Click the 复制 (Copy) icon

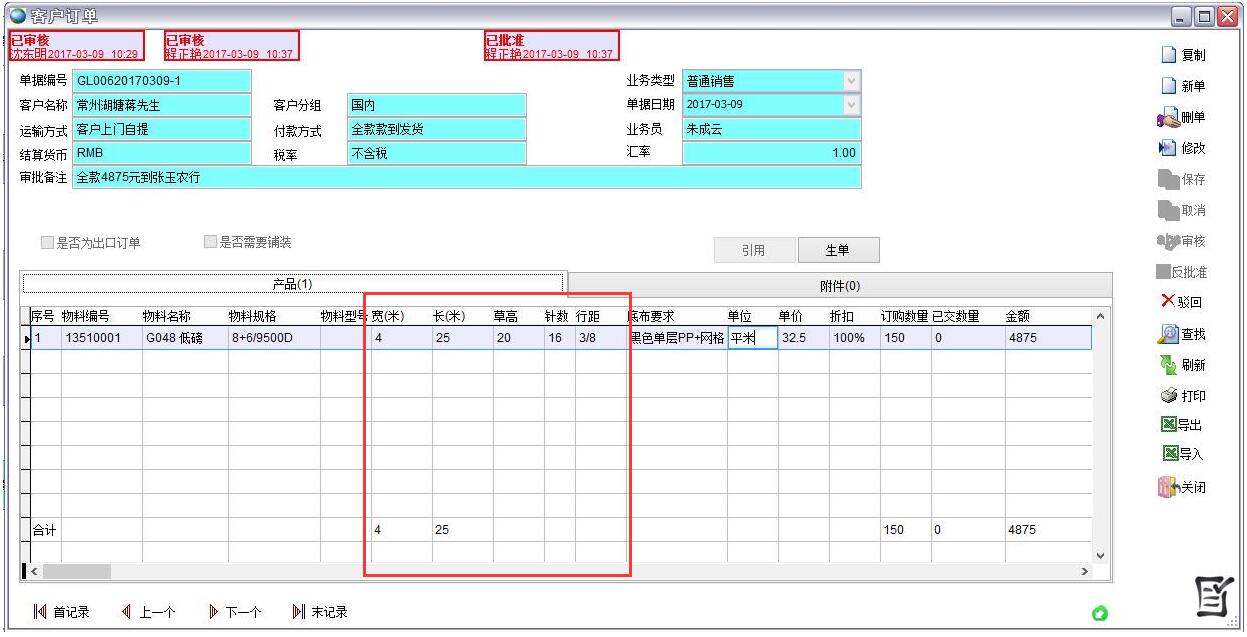(x=1186, y=54)
